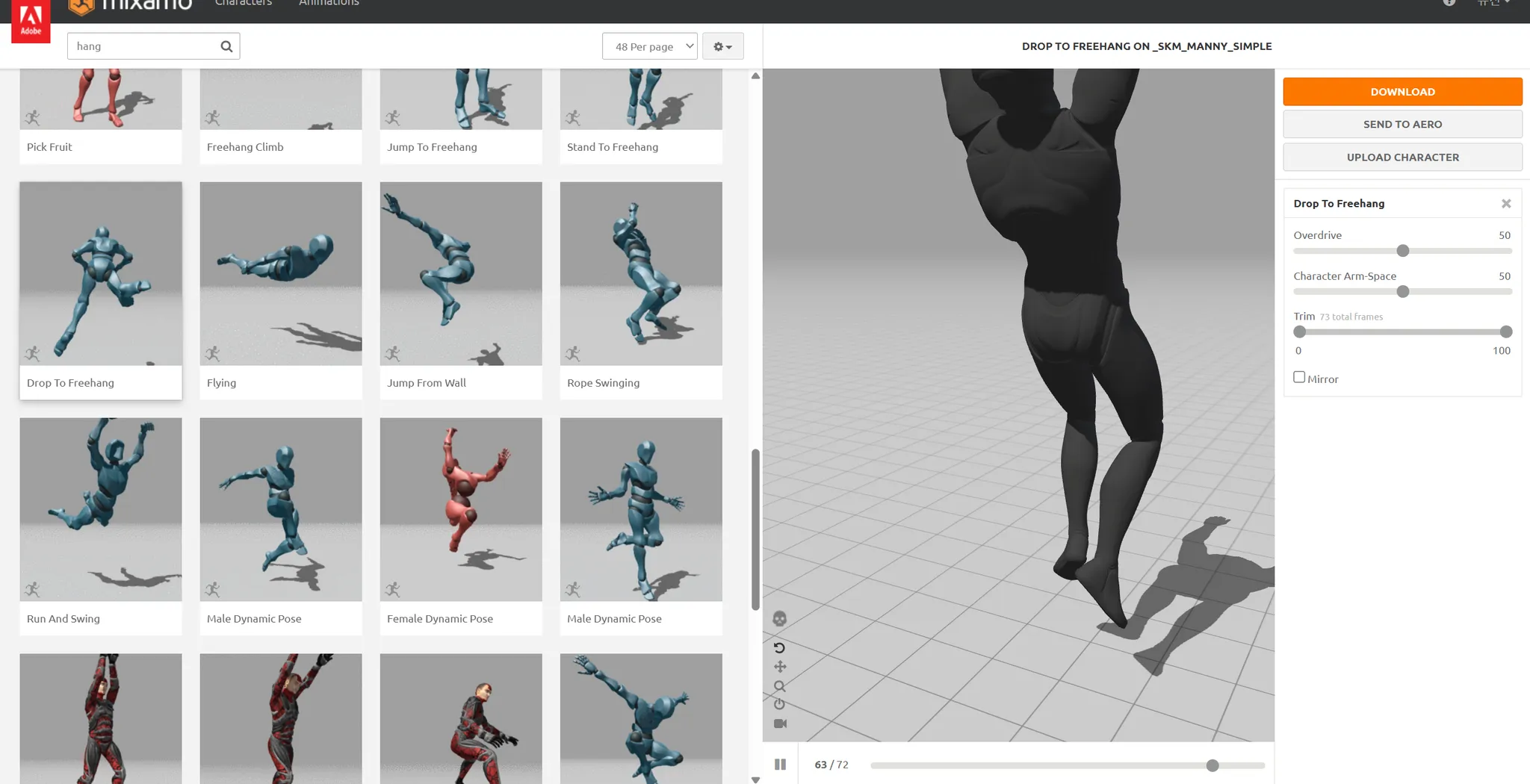Click the Trim start handle
Image resolution: width=1530 pixels, height=784 pixels.
[x=1300, y=332]
